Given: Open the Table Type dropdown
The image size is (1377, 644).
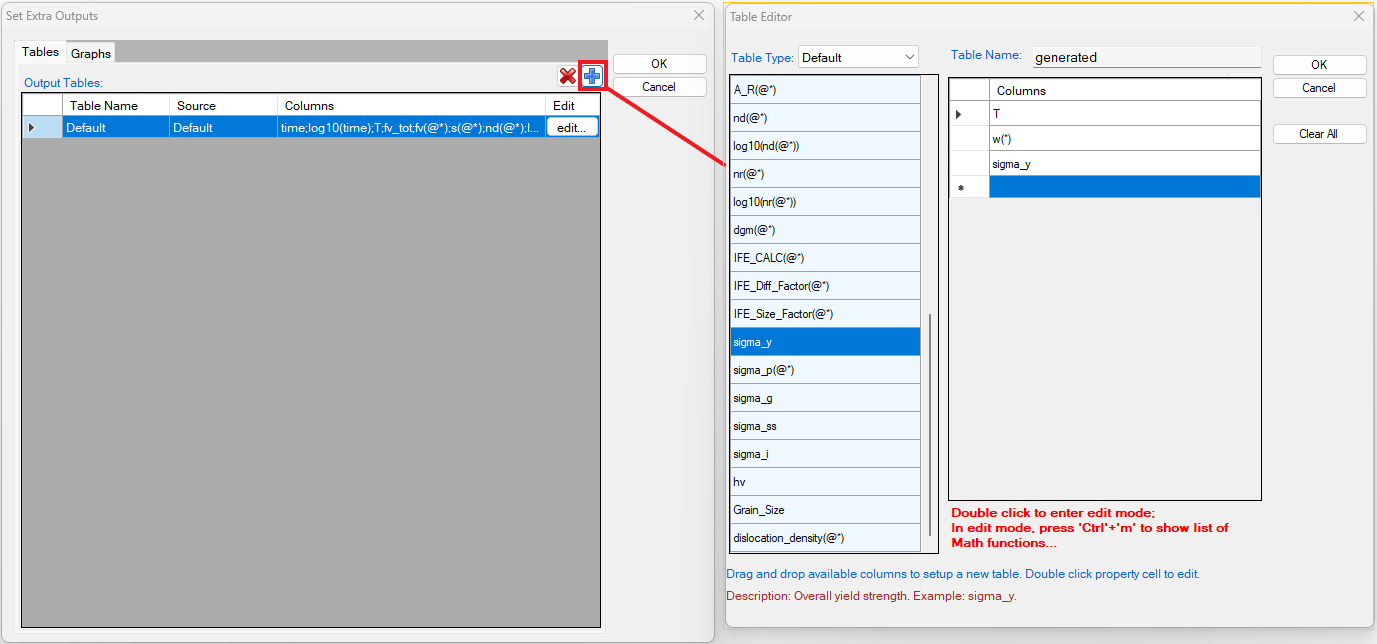Looking at the screenshot, I should tap(858, 58).
